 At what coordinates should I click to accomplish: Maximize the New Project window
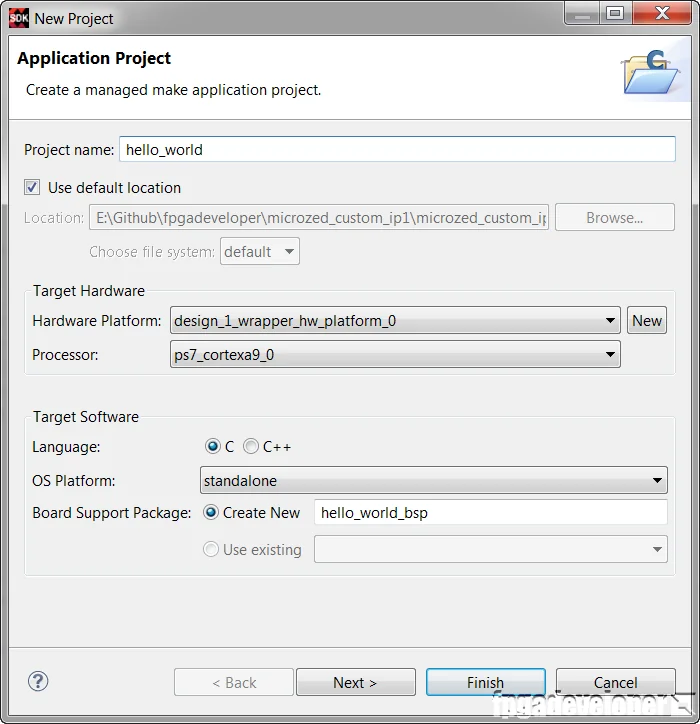[x=616, y=14]
